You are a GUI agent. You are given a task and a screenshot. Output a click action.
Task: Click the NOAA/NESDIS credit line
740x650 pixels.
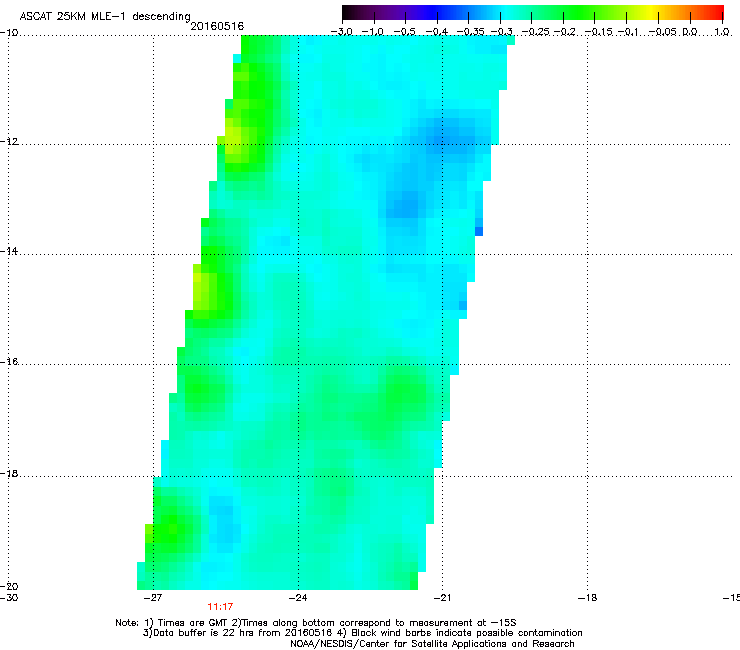click(x=432, y=644)
